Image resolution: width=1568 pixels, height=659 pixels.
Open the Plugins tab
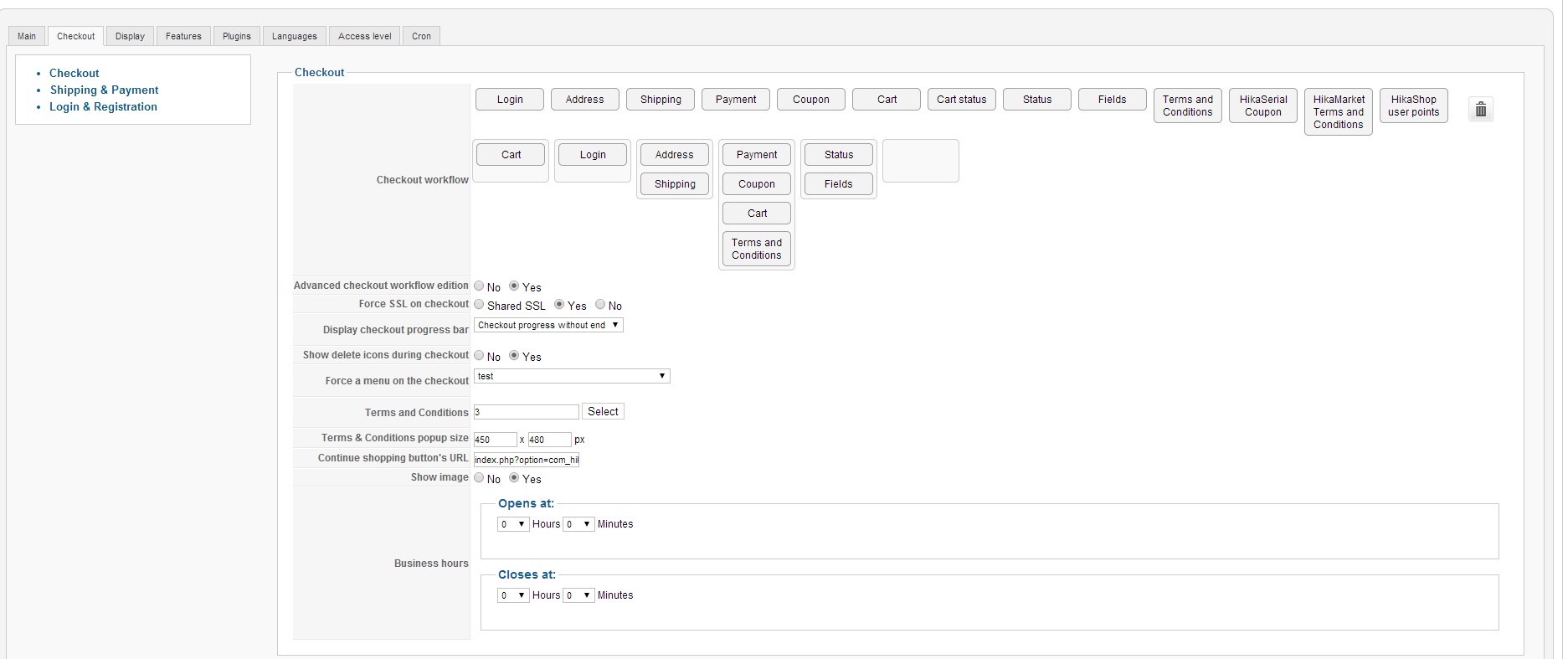[x=236, y=36]
